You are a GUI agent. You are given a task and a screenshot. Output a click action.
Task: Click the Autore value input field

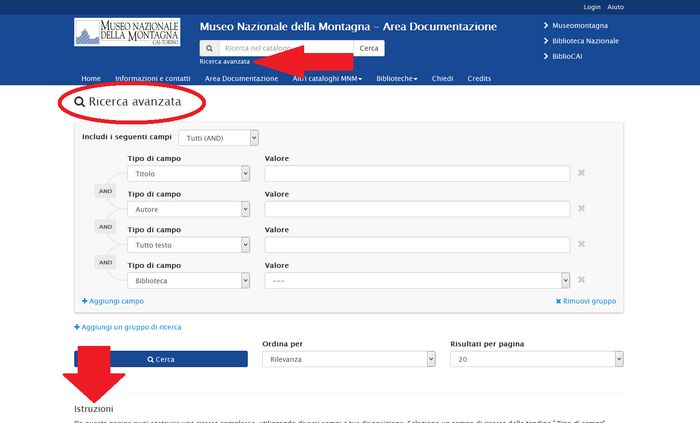point(417,209)
